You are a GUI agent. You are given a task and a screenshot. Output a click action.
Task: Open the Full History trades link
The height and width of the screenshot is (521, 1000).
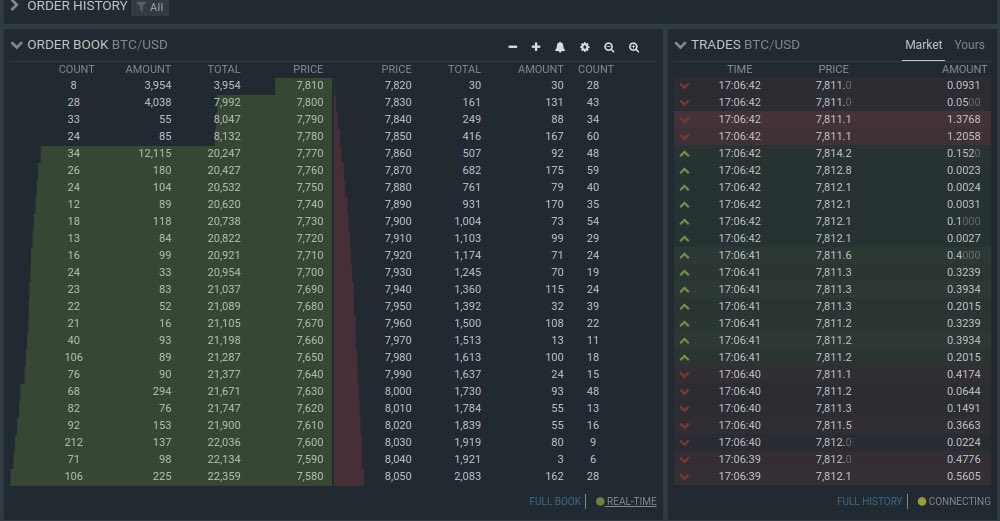tap(869, 501)
